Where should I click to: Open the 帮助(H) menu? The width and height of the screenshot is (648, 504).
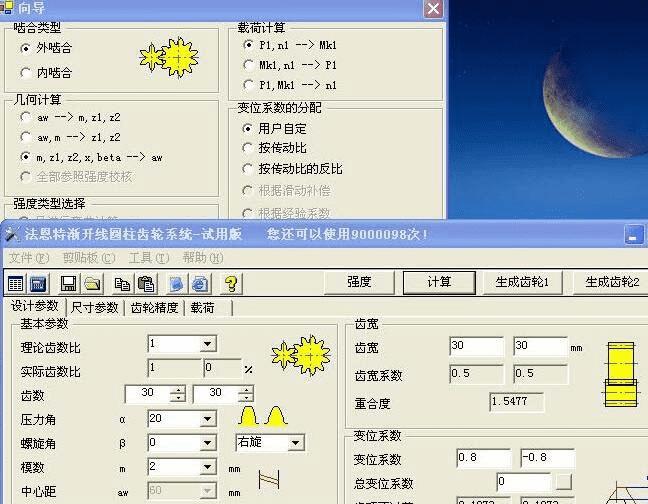(202, 258)
